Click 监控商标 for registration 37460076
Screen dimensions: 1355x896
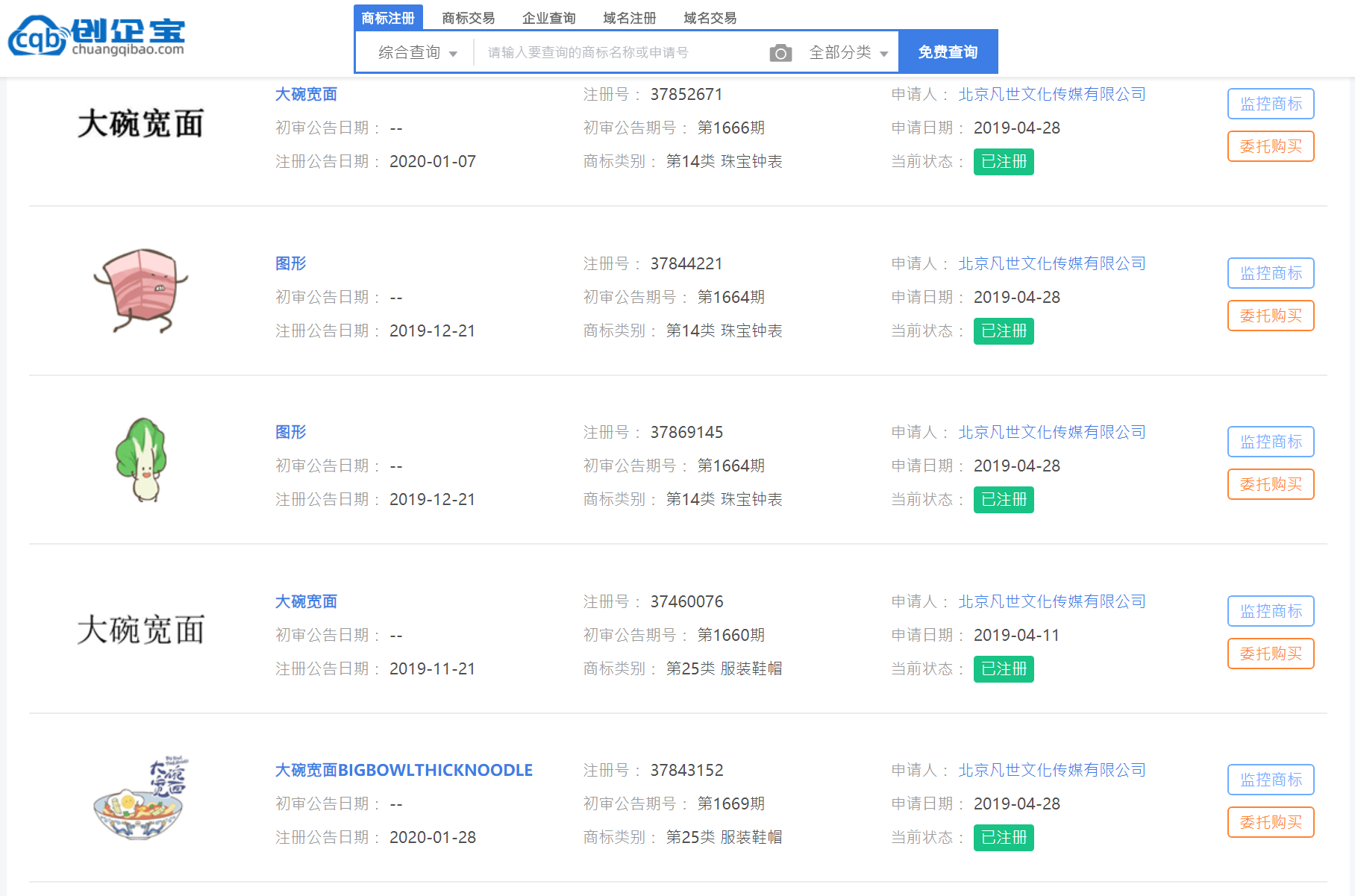click(1271, 611)
